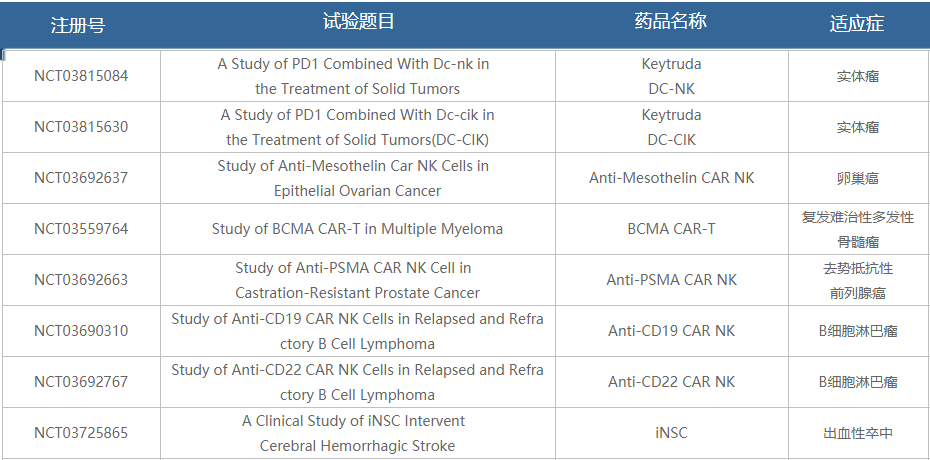Viewport: 930px width, 460px height.
Task: Click registration number NCT03815084
Action: click(x=81, y=76)
